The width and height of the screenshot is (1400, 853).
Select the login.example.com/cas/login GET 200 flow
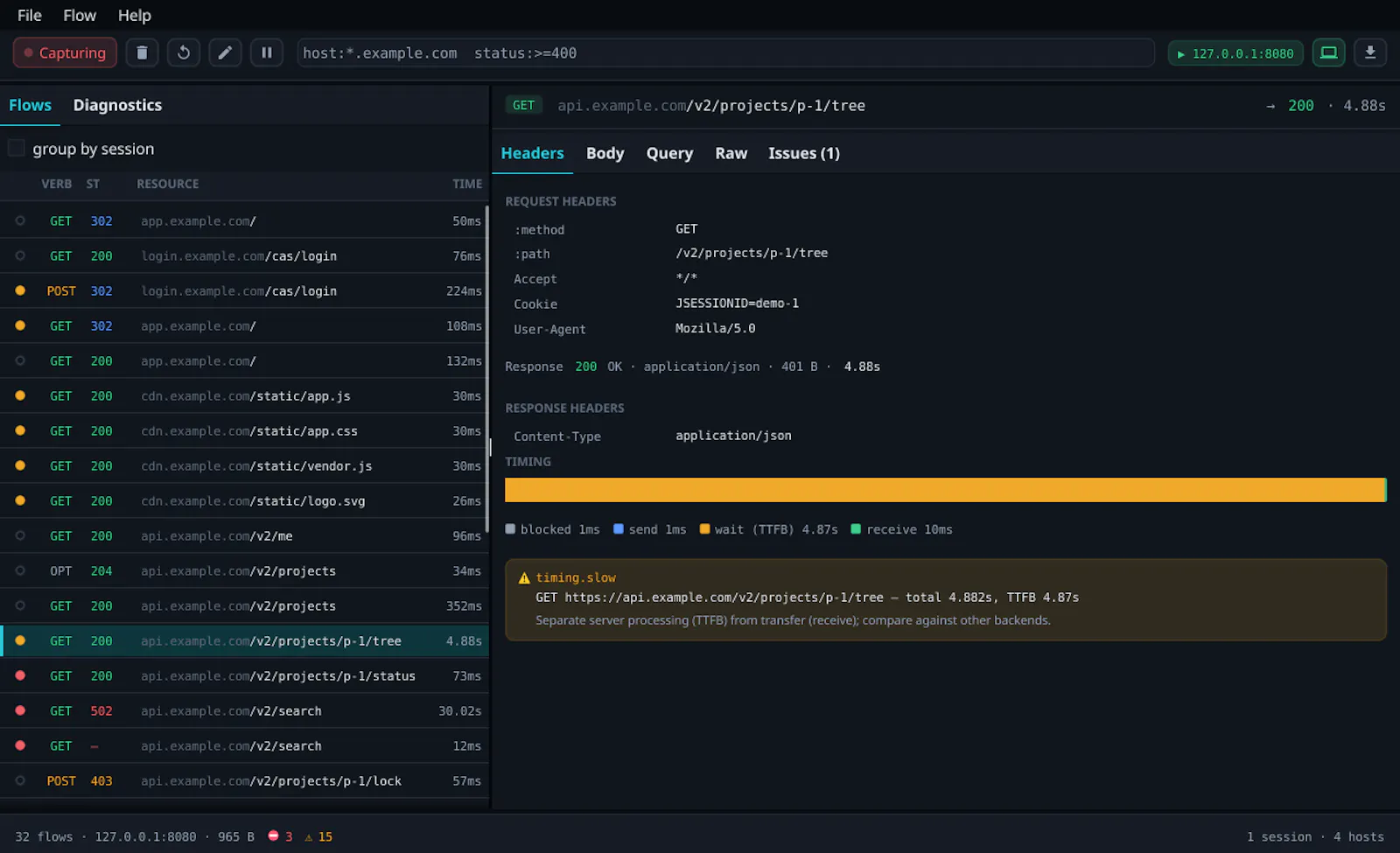244,255
